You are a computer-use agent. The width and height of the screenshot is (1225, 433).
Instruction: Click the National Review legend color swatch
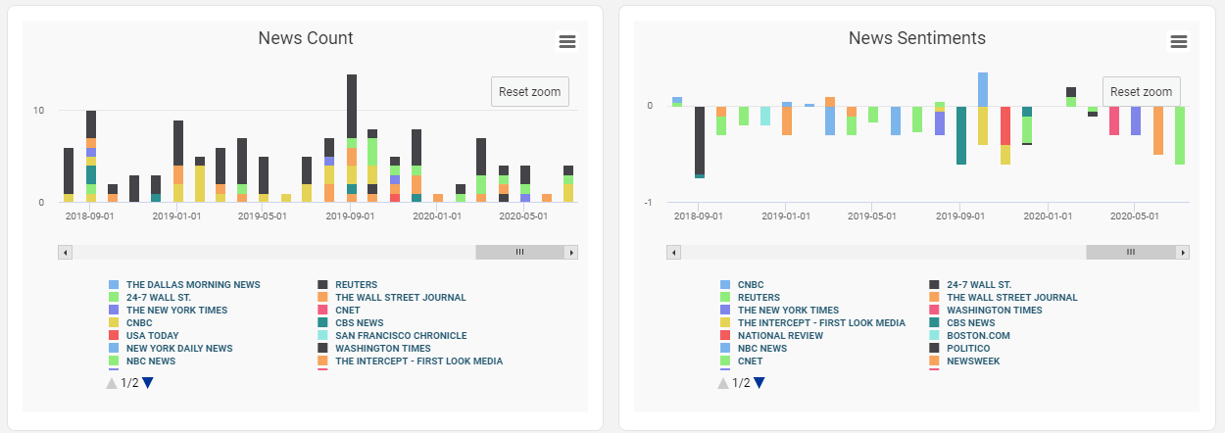(725, 336)
